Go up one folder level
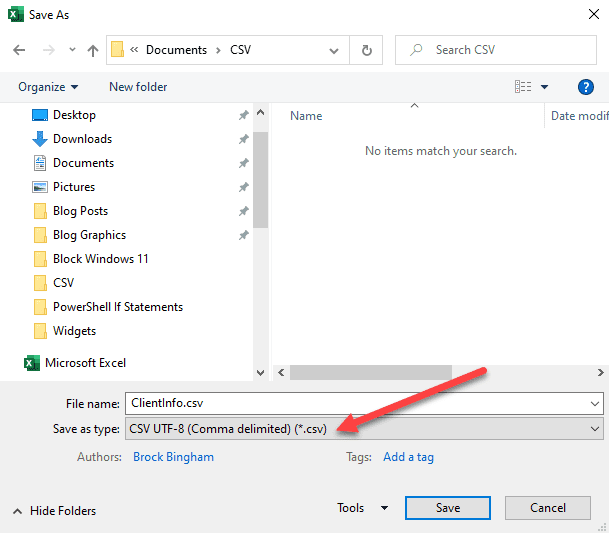 [x=93, y=51]
